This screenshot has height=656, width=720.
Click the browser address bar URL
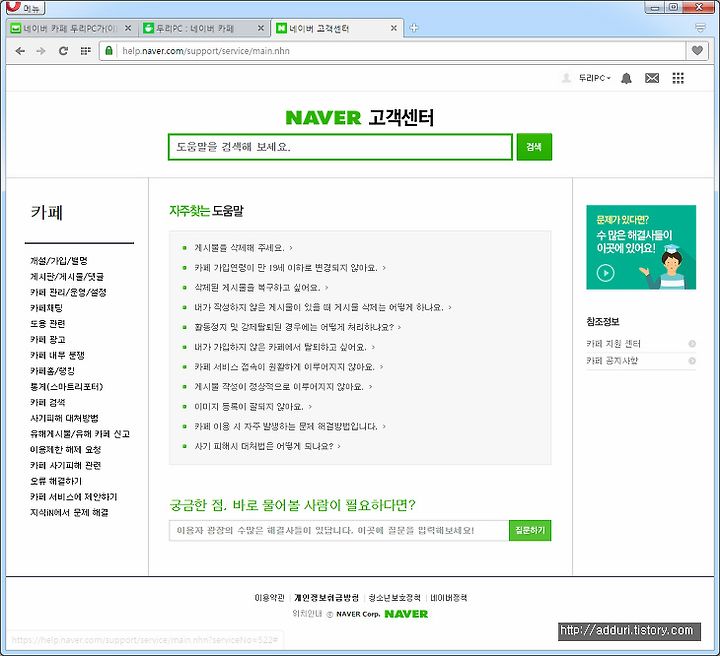(x=206, y=51)
